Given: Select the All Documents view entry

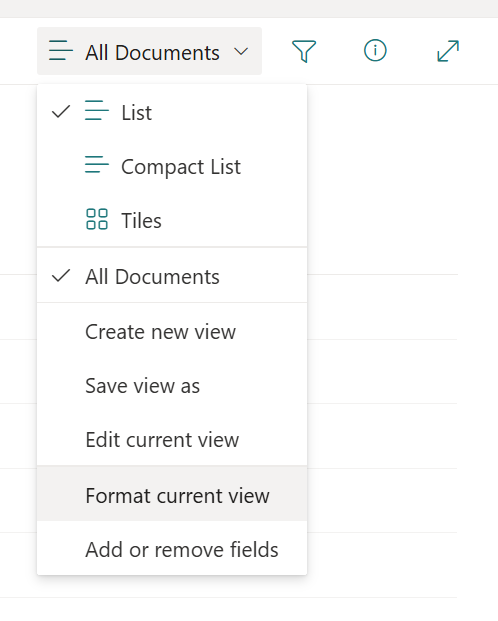Looking at the screenshot, I should [172, 276].
